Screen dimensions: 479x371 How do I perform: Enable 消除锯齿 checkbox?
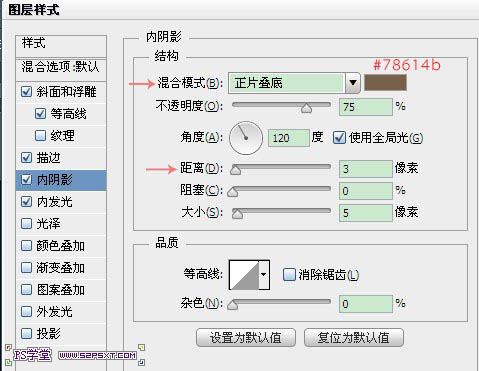pyautogui.click(x=289, y=275)
